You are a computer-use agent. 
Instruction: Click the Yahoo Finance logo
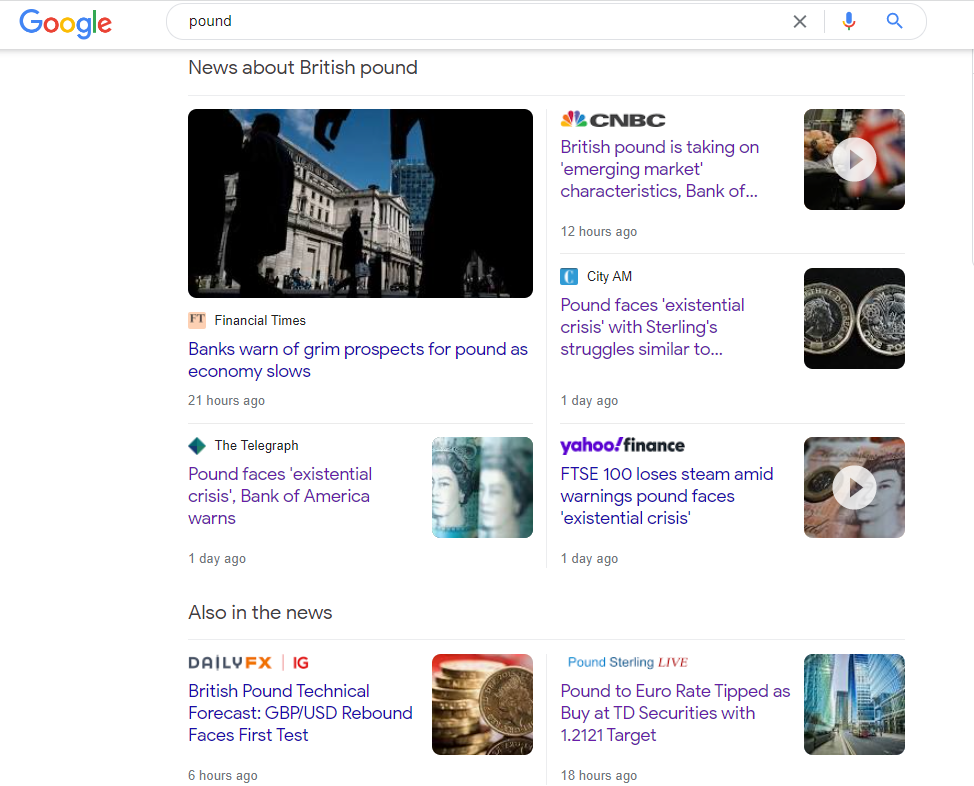(x=622, y=446)
